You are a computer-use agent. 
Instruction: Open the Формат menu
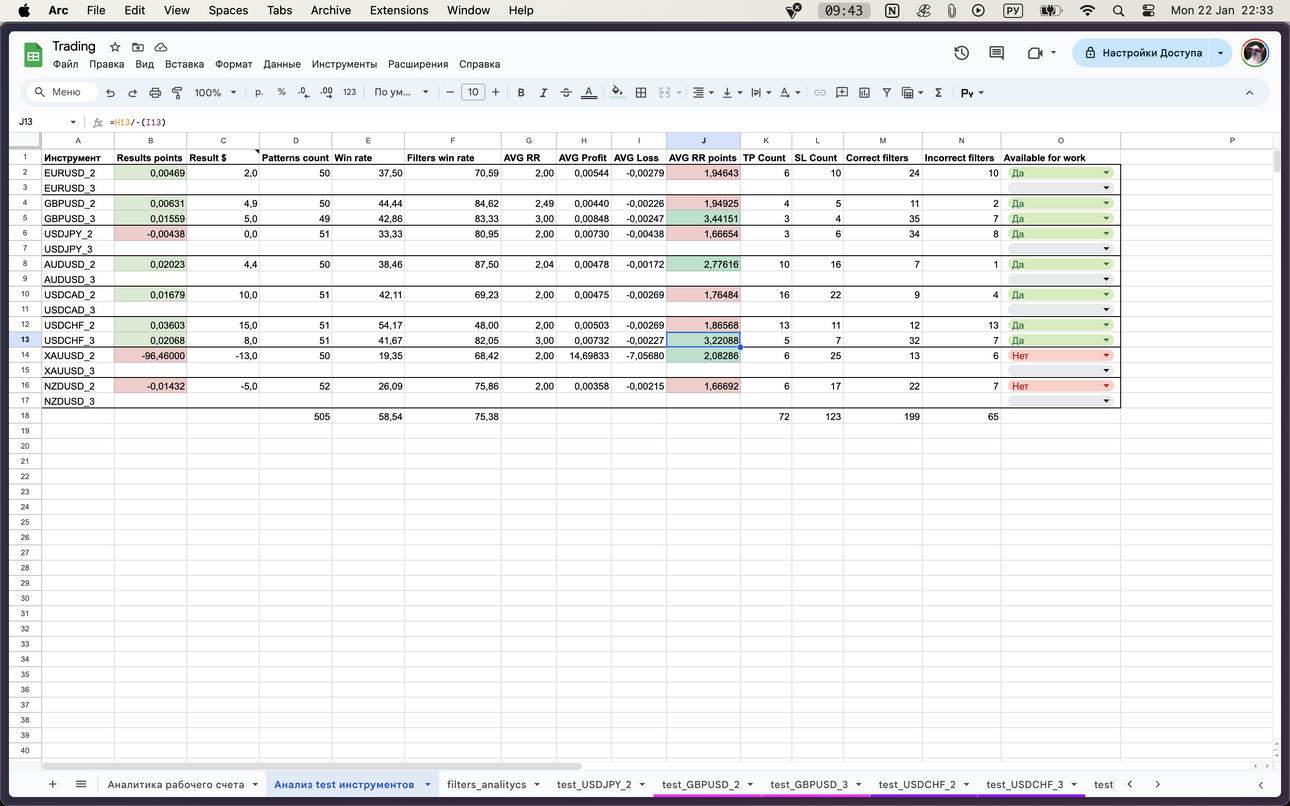coord(234,64)
